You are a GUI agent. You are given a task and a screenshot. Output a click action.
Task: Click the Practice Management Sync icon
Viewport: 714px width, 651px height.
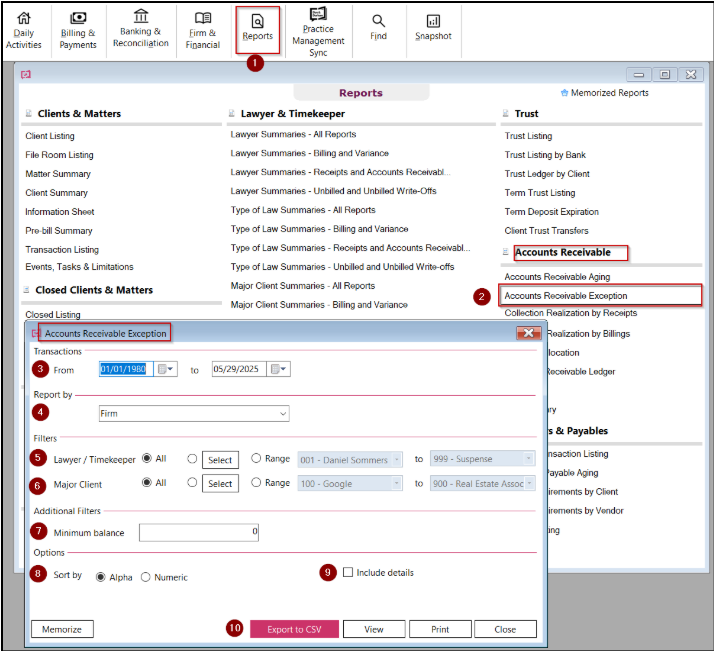318,14
